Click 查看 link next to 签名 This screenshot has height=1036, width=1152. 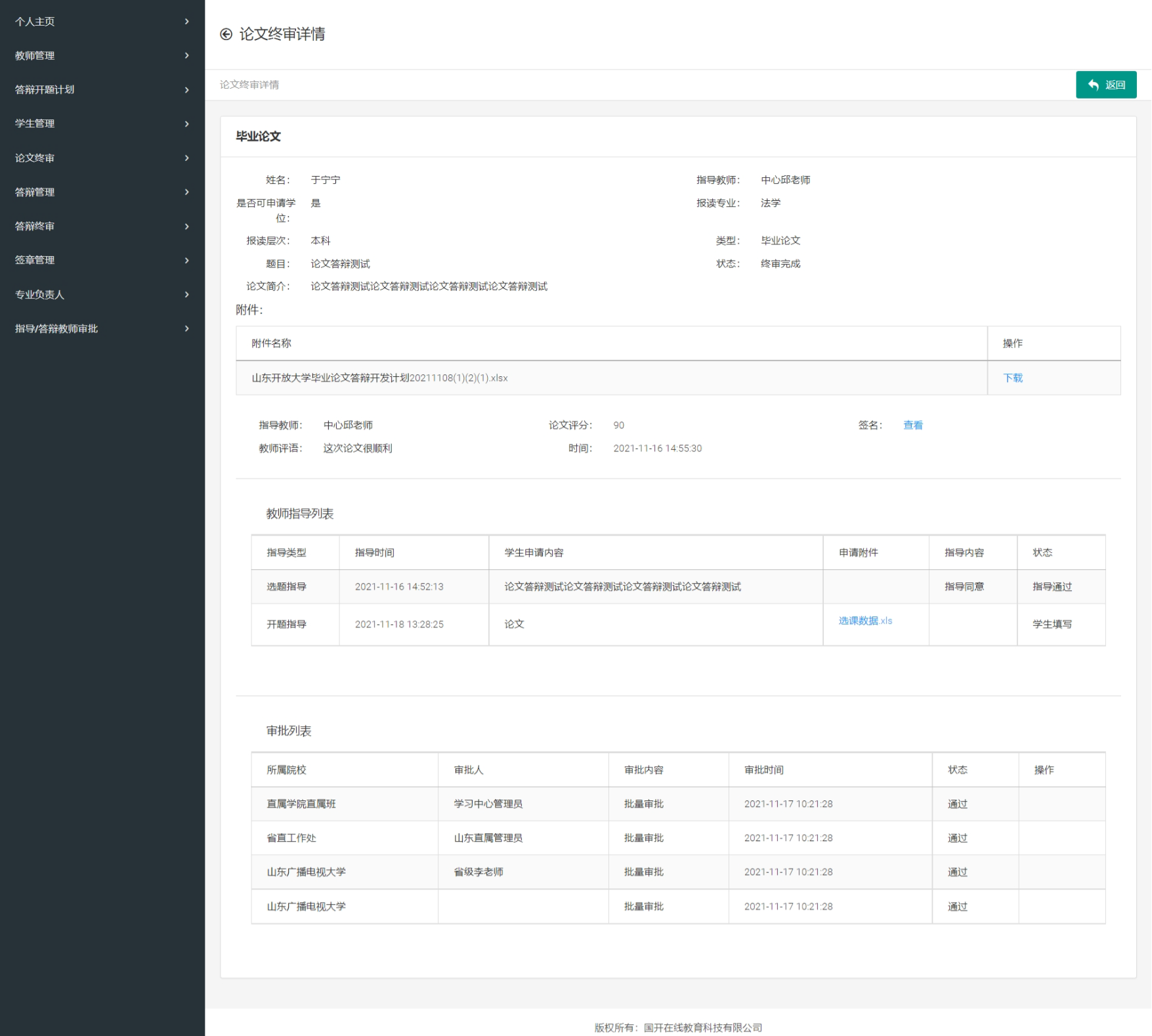pos(913,425)
